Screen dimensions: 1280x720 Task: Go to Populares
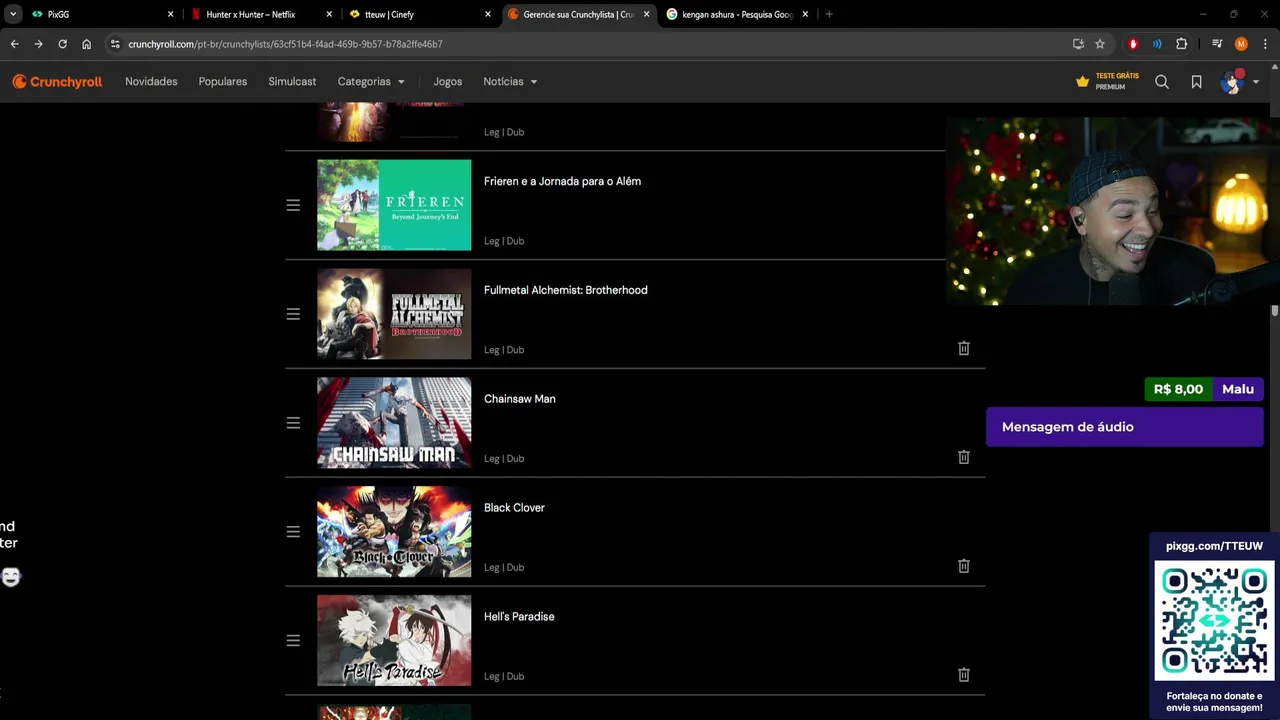[x=223, y=82]
